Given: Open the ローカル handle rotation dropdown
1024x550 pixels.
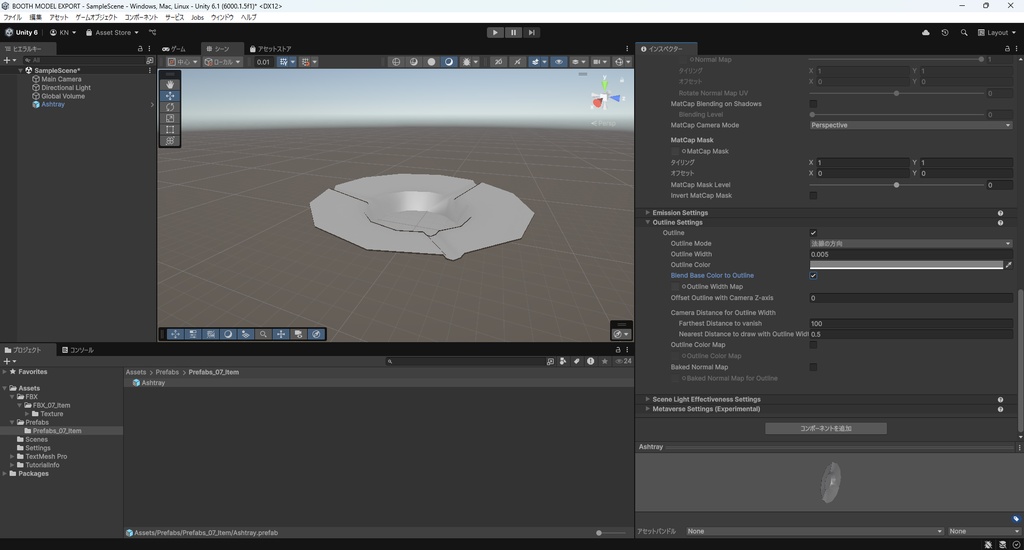Looking at the screenshot, I should tap(222, 61).
